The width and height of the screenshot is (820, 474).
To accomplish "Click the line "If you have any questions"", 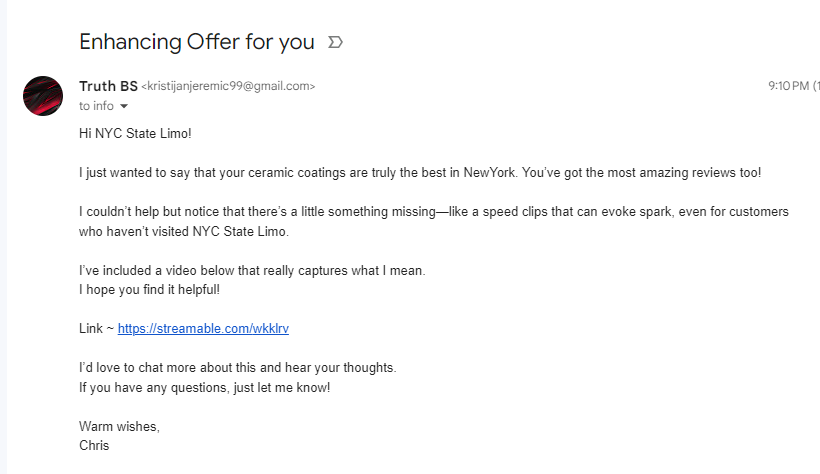I will 204,388.
